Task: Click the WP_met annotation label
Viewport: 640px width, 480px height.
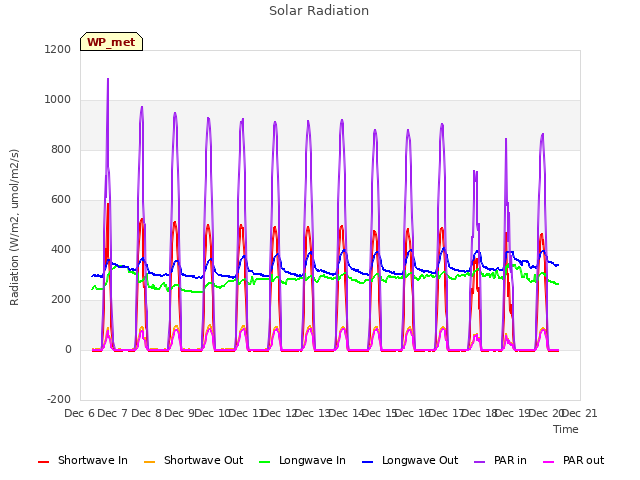Action: click(x=111, y=42)
